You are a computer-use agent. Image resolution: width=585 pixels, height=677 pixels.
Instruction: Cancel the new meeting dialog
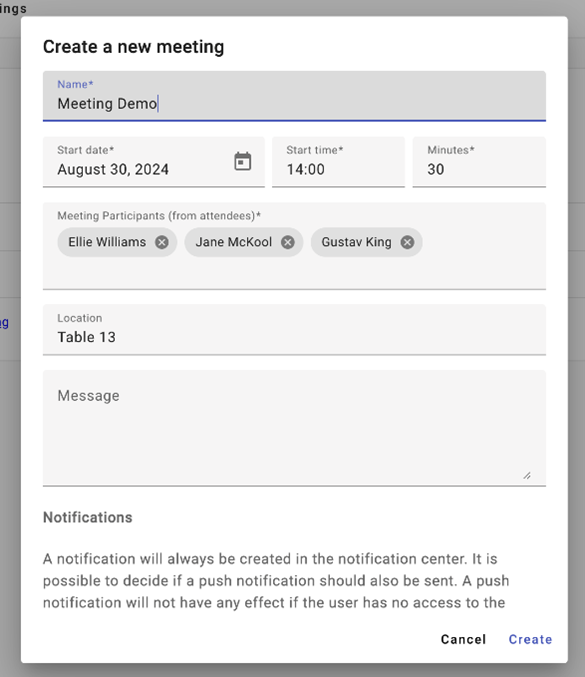(x=463, y=639)
